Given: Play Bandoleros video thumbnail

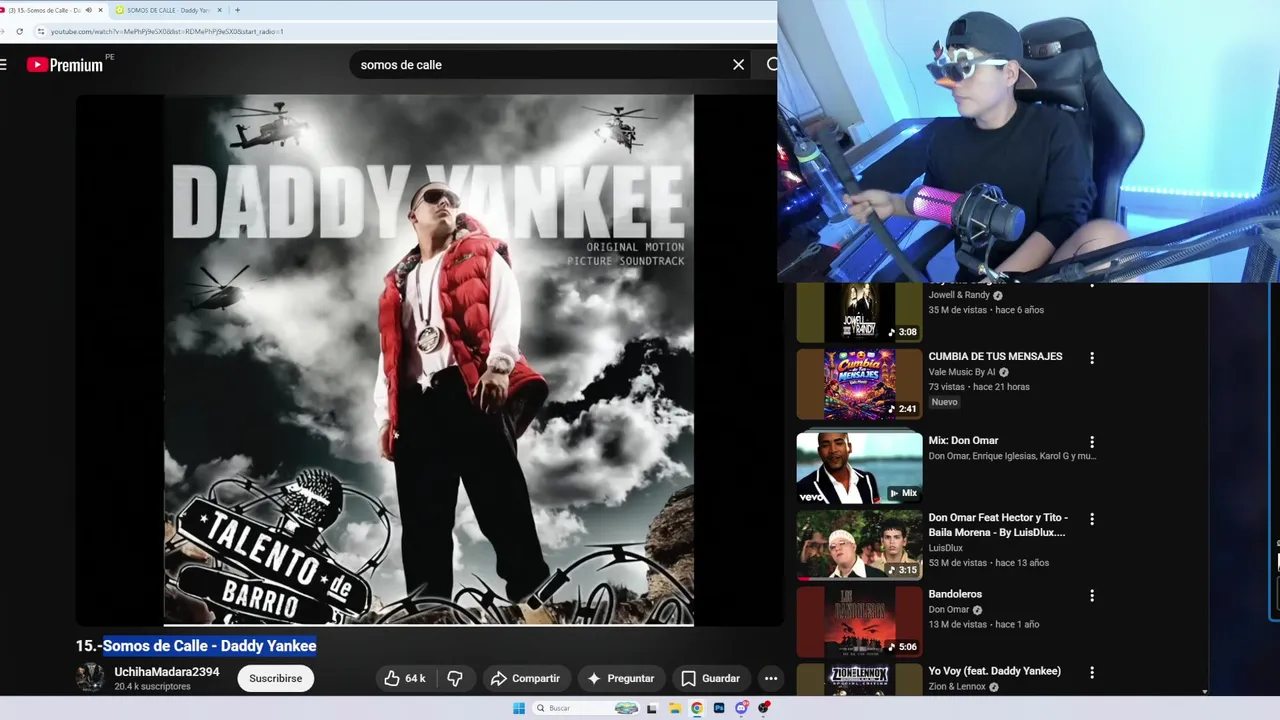Looking at the screenshot, I should [x=859, y=622].
